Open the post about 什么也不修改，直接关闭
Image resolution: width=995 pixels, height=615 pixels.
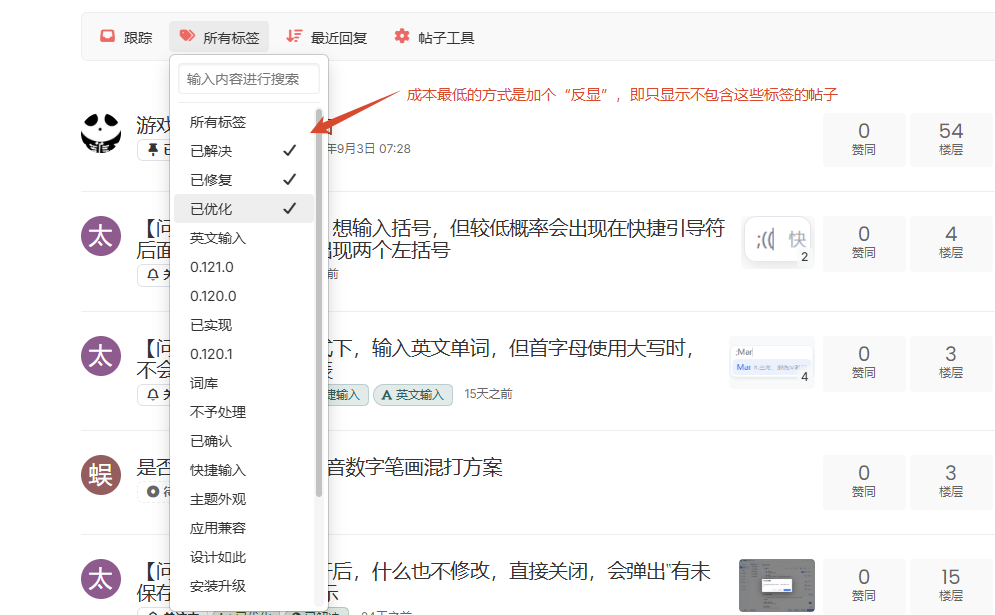coord(520,571)
